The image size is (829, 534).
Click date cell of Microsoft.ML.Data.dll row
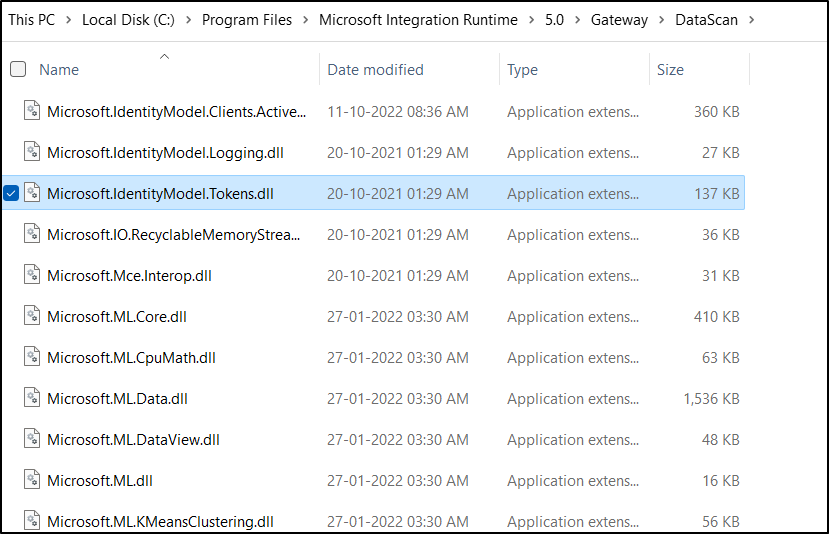click(x=398, y=399)
